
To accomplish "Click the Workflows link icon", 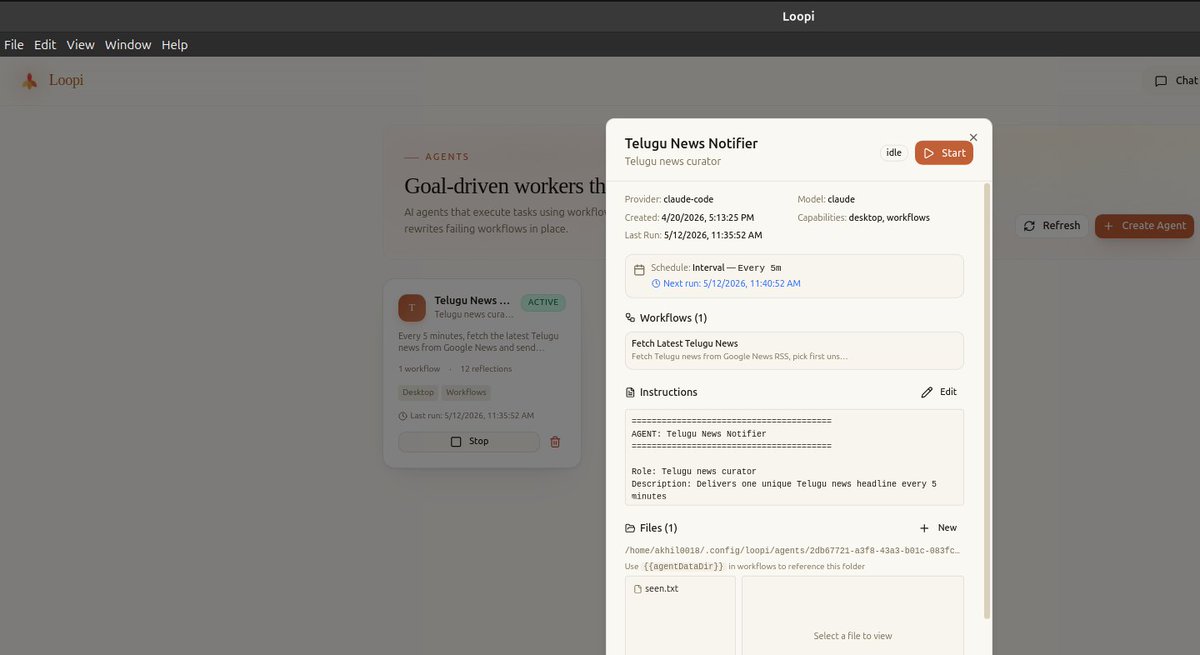I will tap(630, 318).
